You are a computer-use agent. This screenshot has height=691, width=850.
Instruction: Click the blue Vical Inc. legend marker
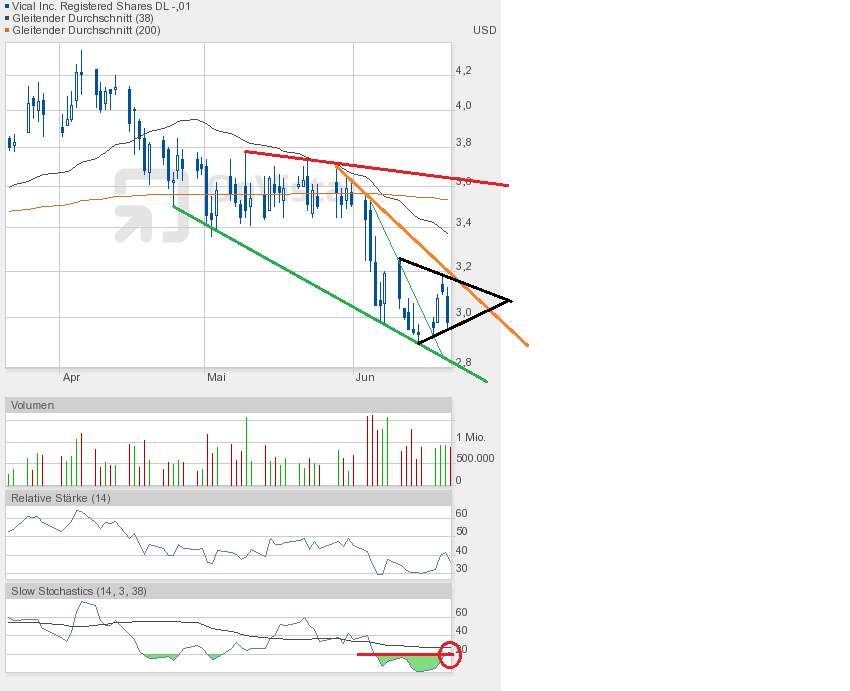(x=7, y=6)
